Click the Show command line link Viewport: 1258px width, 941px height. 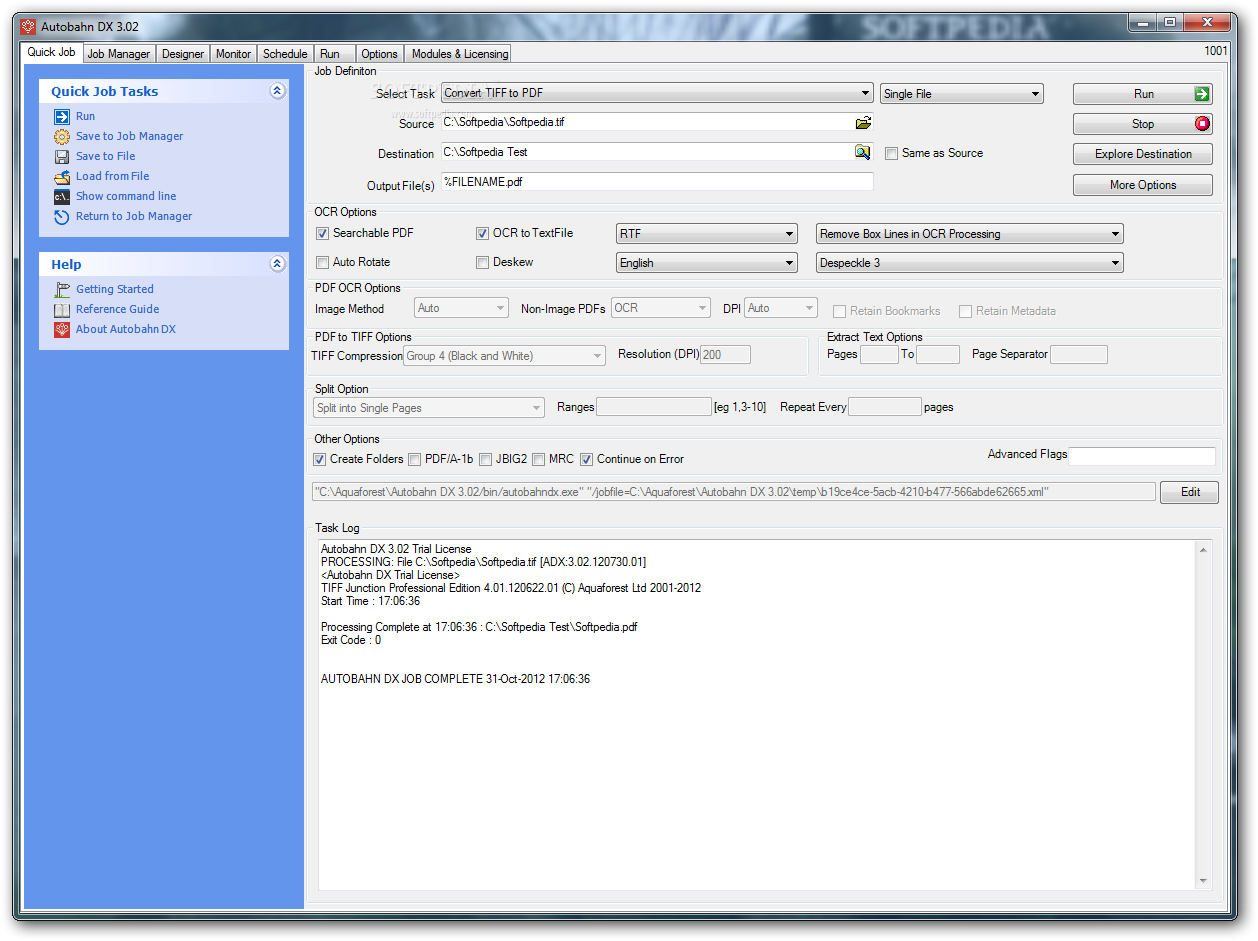coord(126,196)
